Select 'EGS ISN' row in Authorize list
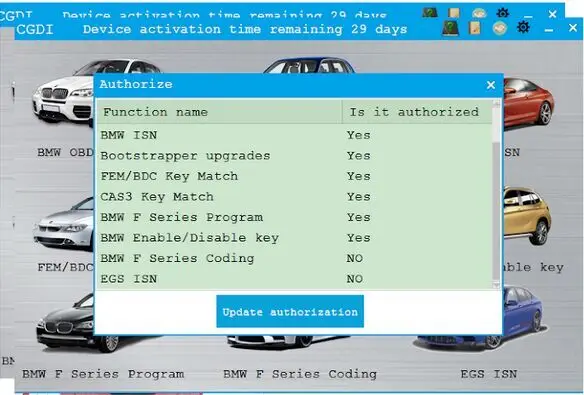The image size is (584, 395). pos(294,278)
